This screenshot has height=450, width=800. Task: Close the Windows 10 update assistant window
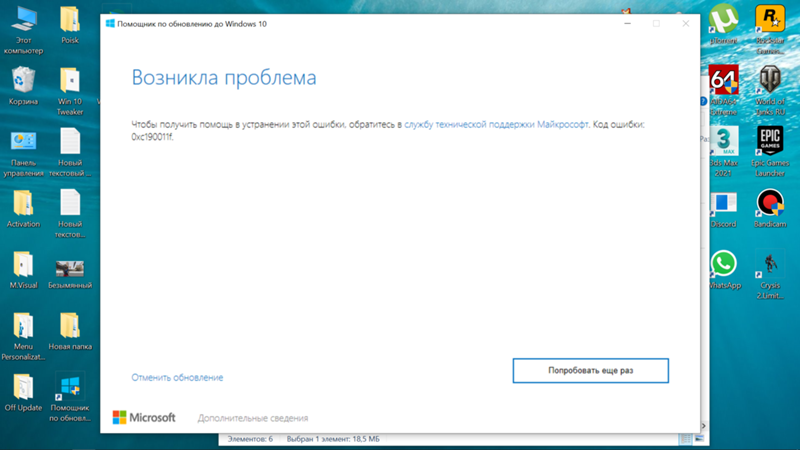686,23
